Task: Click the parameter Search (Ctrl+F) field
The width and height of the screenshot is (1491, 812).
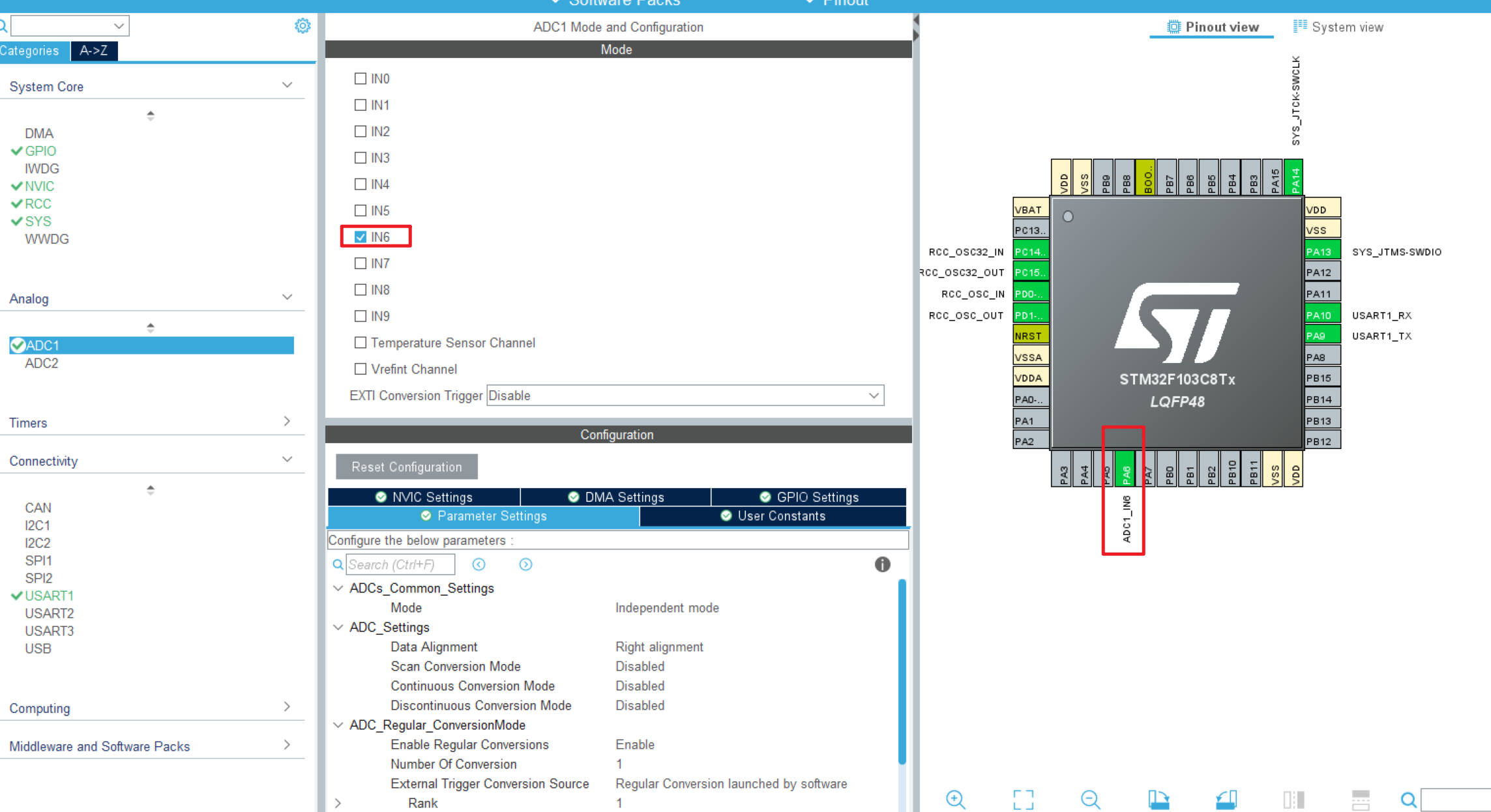Action: tap(400, 564)
